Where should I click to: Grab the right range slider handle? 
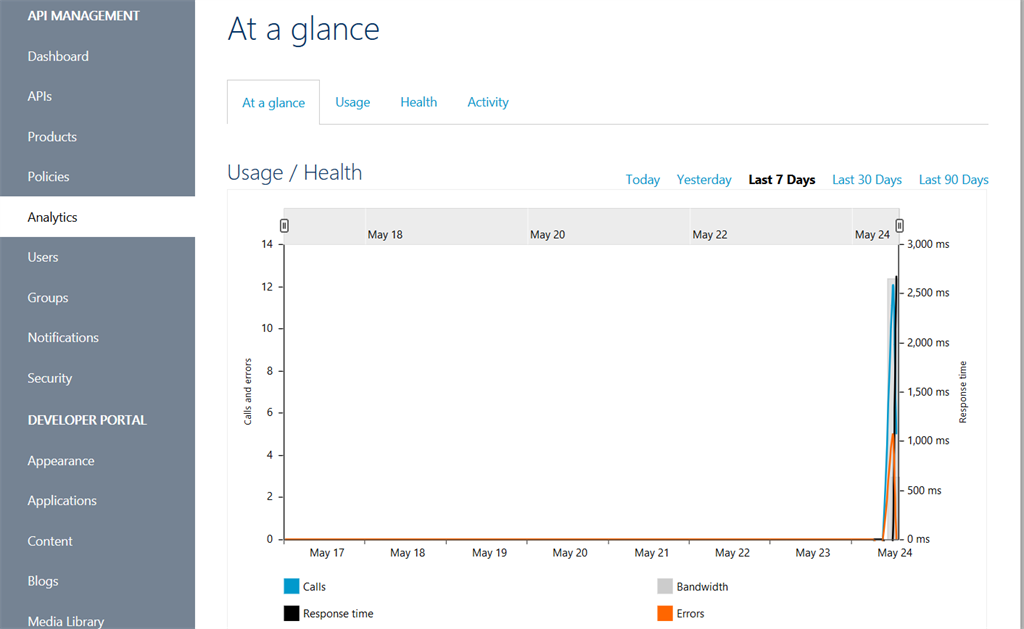coord(899,226)
